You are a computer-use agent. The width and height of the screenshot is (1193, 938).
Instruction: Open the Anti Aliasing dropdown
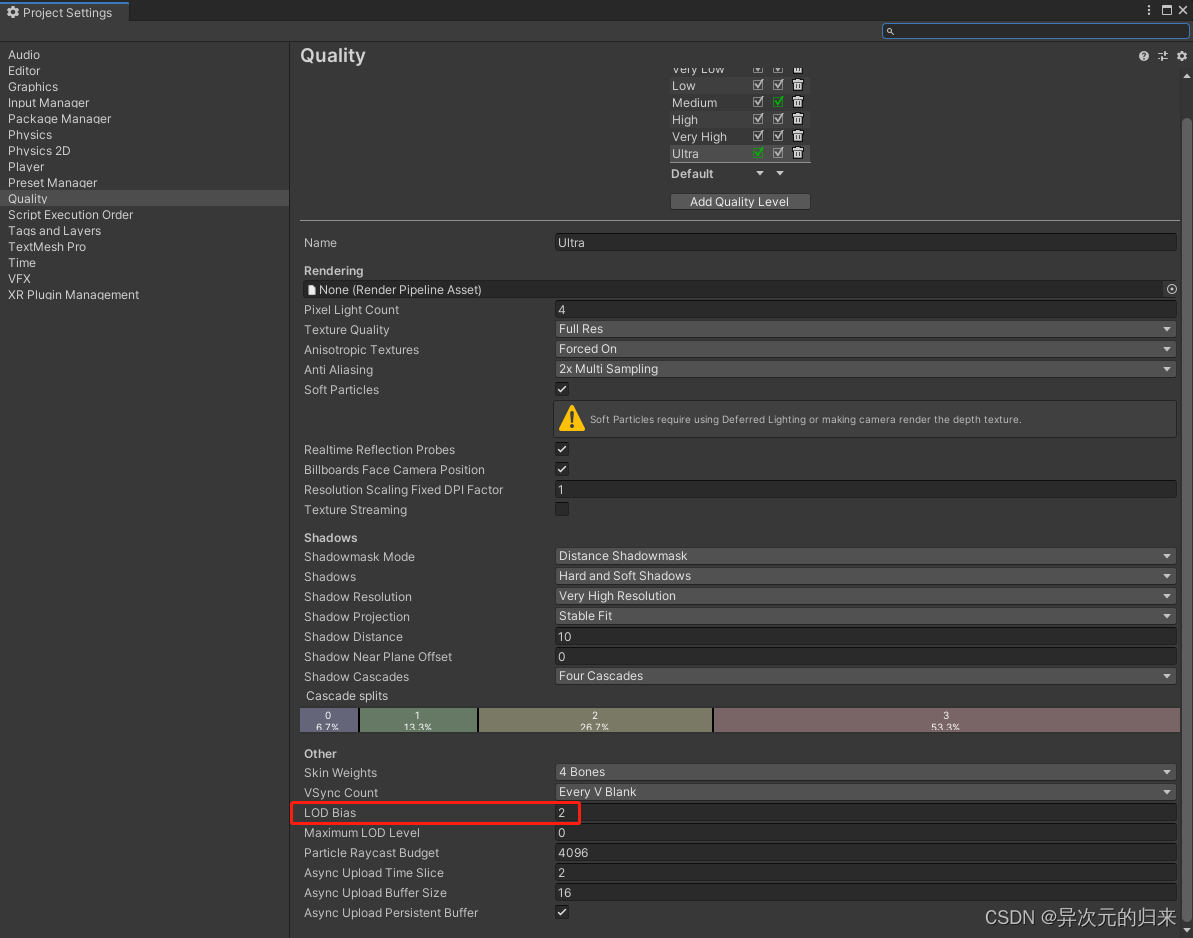coord(866,369)
